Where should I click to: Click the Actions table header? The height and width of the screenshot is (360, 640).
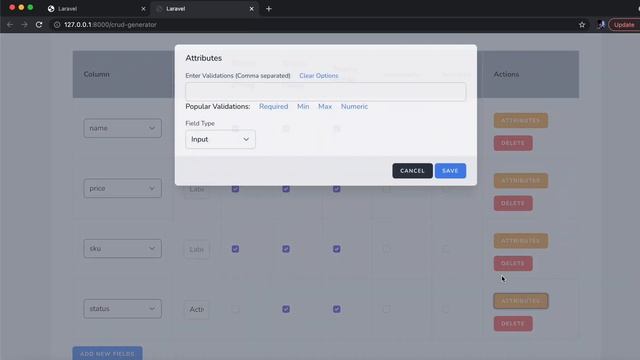click(506, 74)
